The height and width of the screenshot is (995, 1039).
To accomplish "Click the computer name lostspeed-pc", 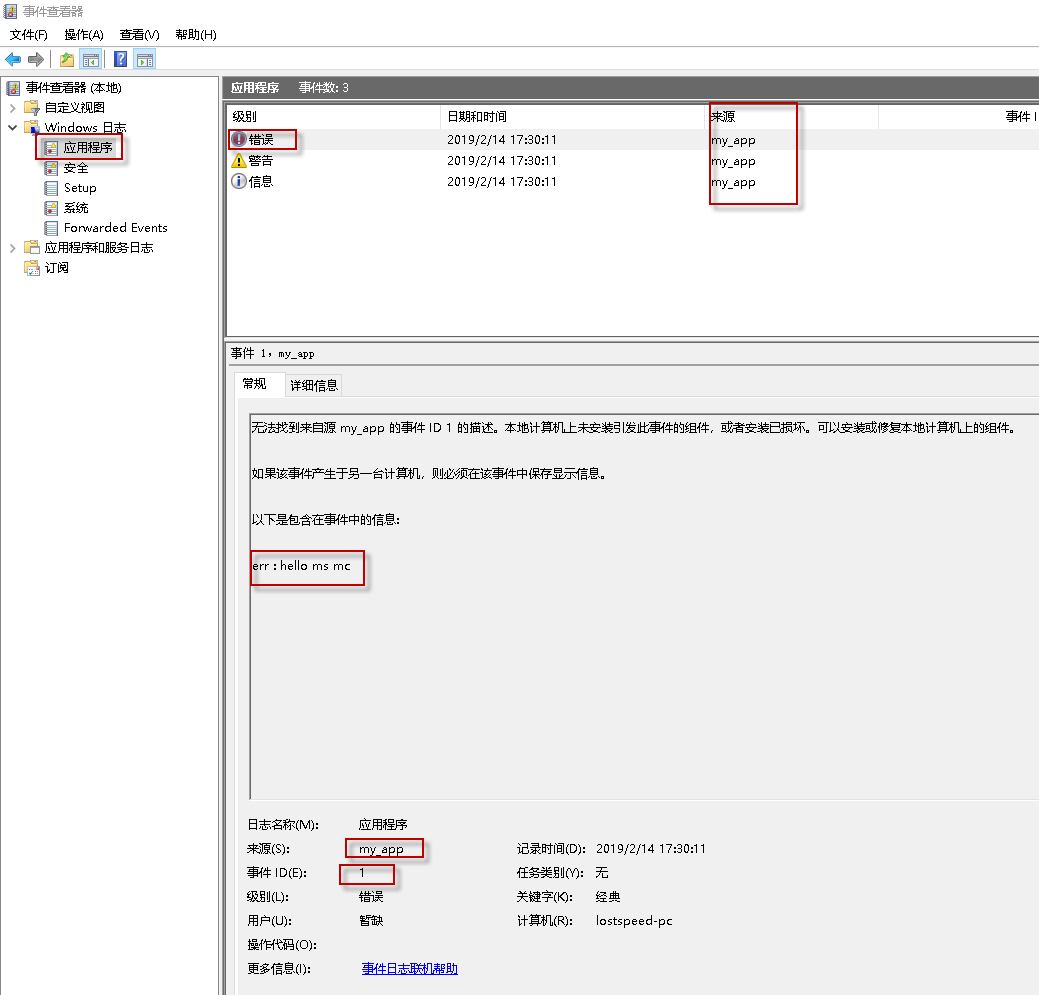I will point(634,921).
